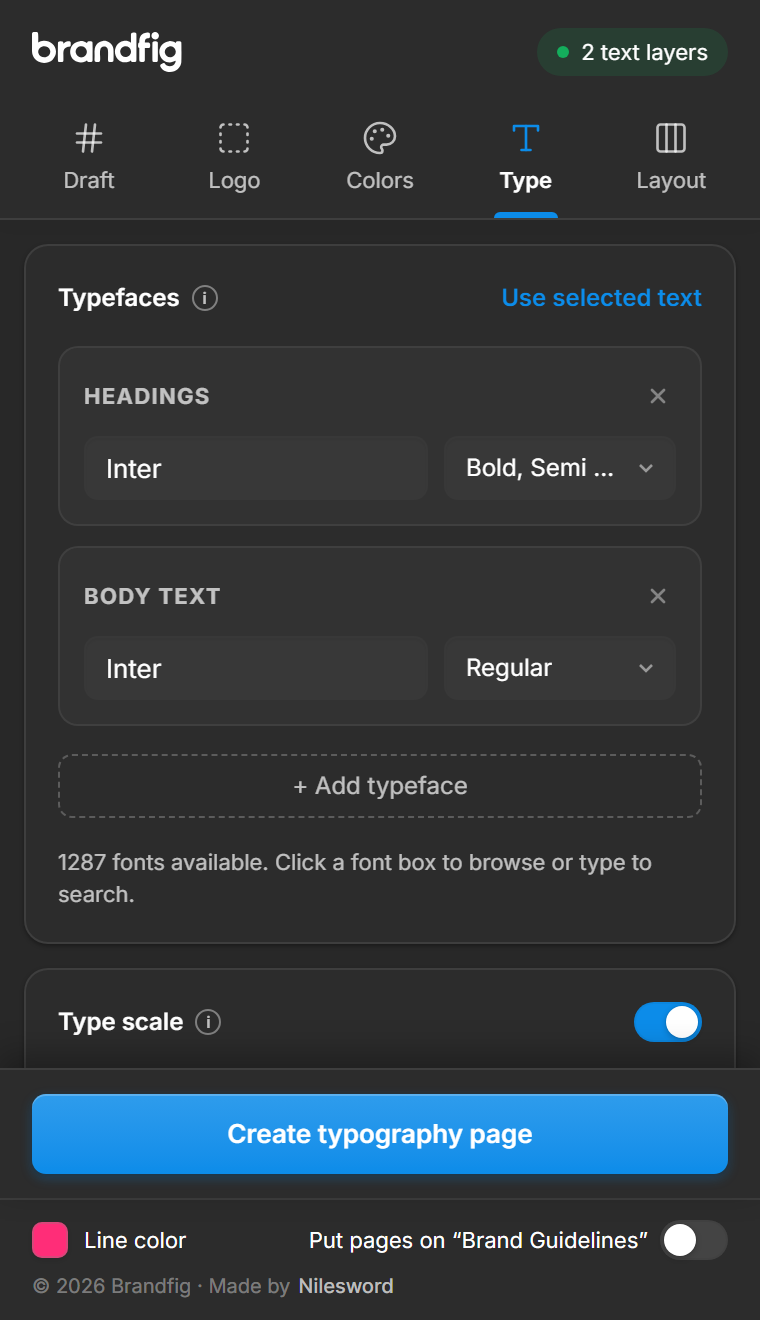Click the Line color label
This screenshot has height=1320, width=760.
(x=135, y=1240)
